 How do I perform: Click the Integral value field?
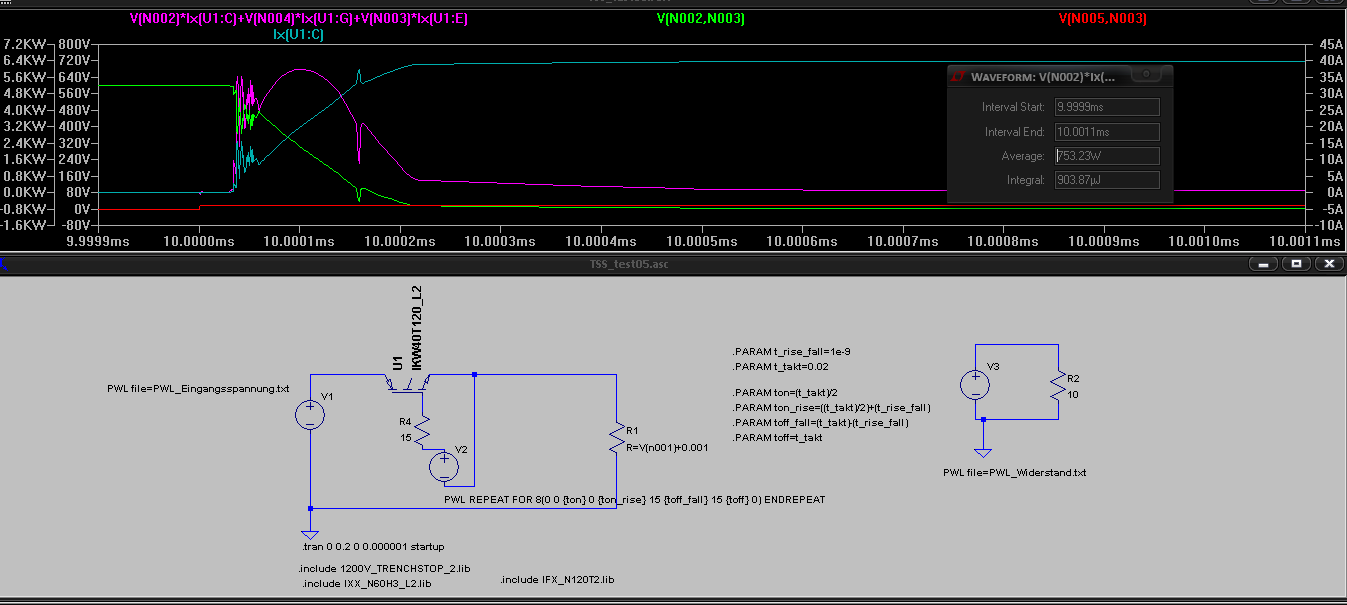(1107, 181)
